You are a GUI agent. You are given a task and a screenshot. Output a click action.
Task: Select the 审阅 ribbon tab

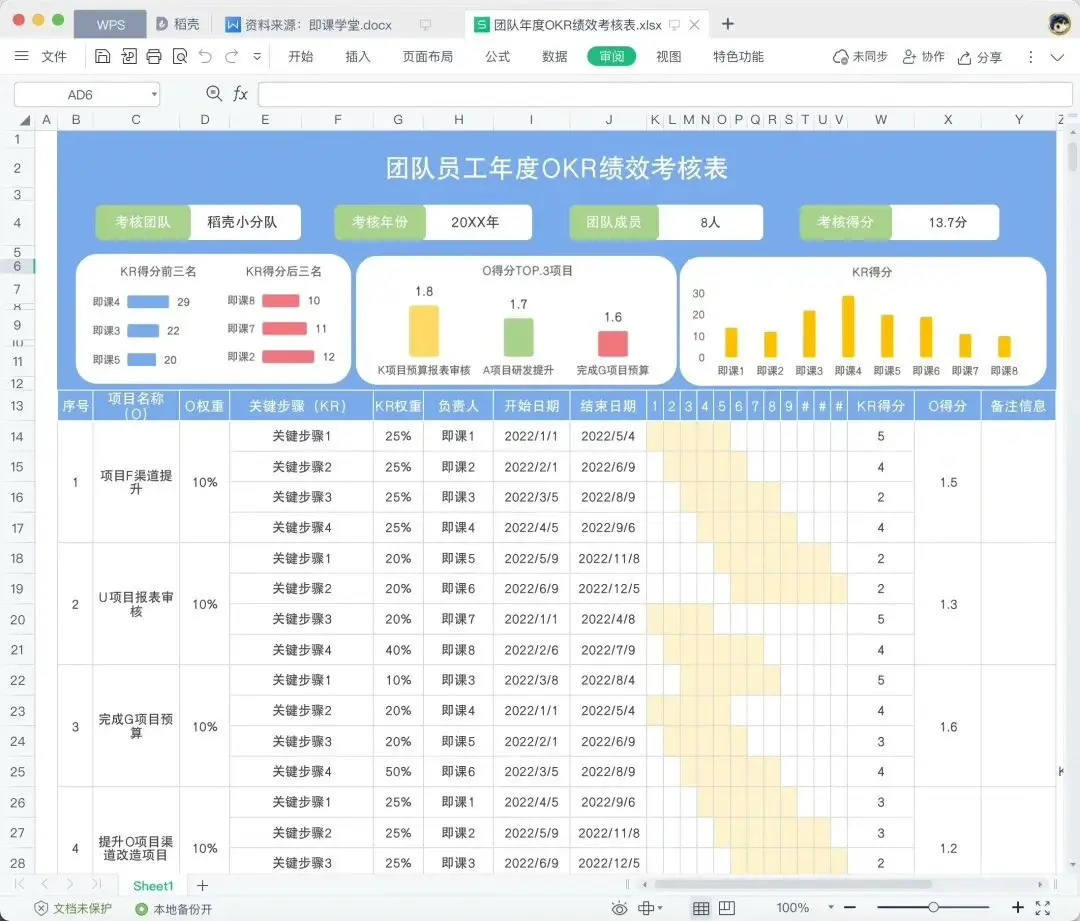point(611,56)
